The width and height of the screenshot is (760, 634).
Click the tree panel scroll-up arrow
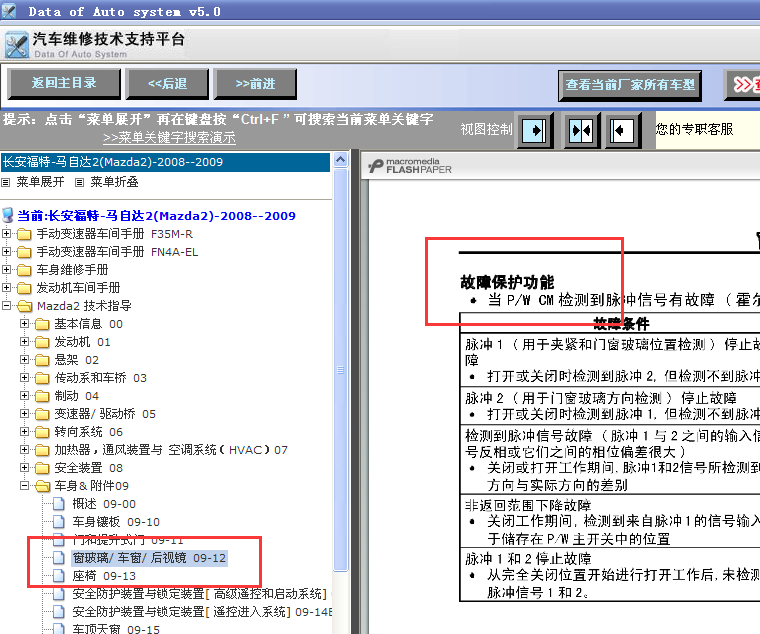coord(341,160)
